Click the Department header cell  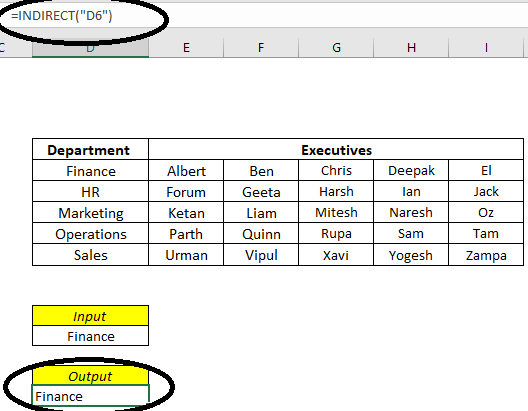click(x=90, y=149)
